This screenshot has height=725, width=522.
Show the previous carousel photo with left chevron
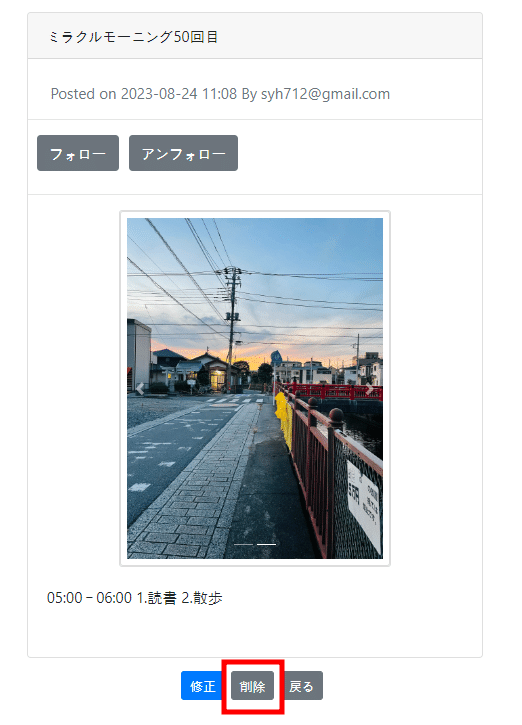pos(140,389)
